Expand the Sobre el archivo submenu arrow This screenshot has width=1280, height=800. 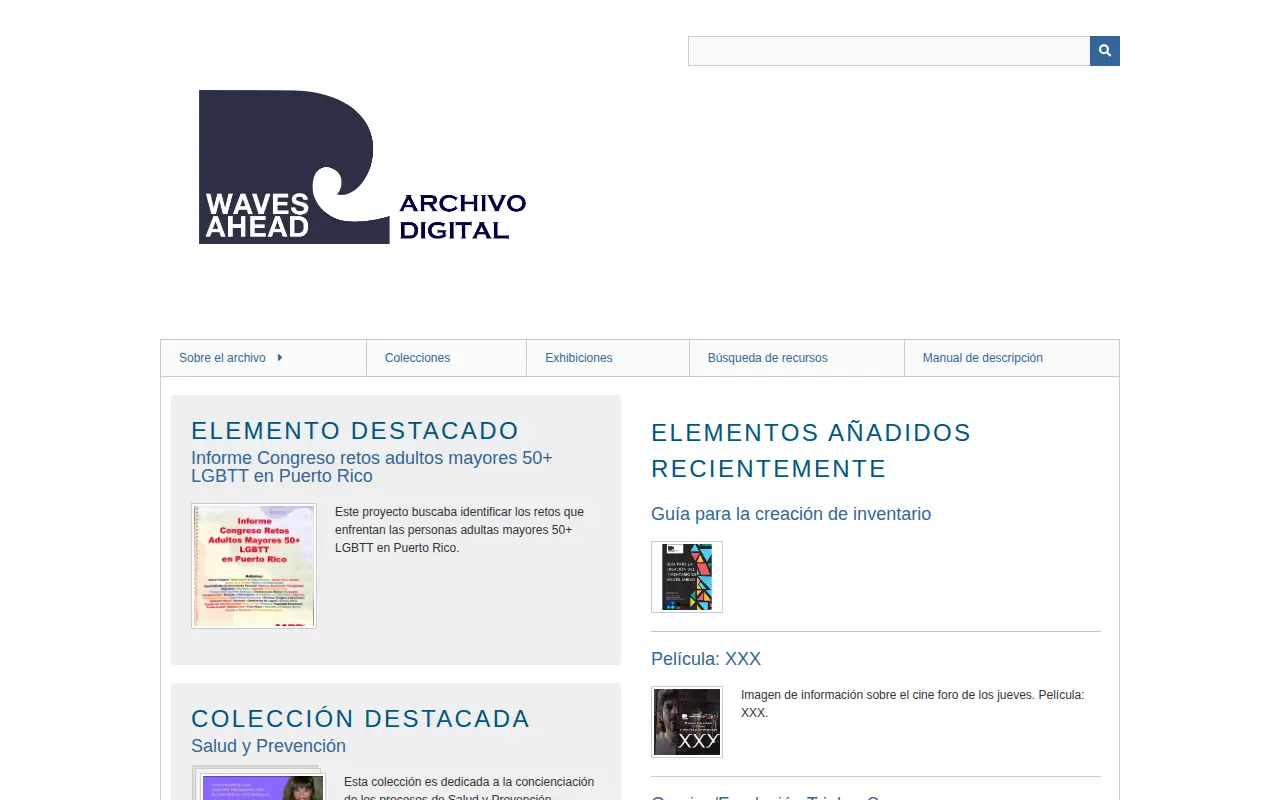(280, 358)
